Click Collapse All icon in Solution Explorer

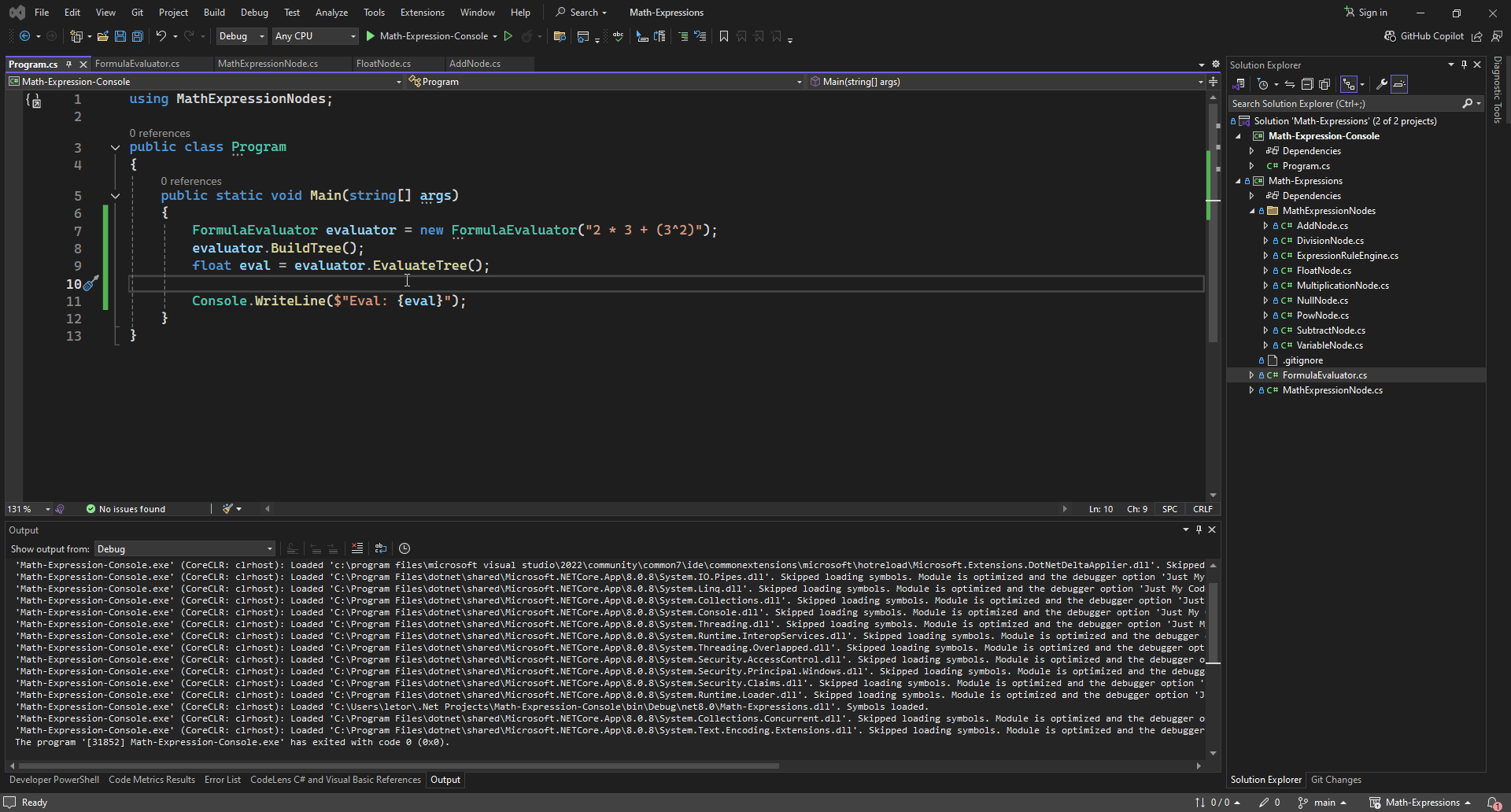click(x=1307, y=84)
